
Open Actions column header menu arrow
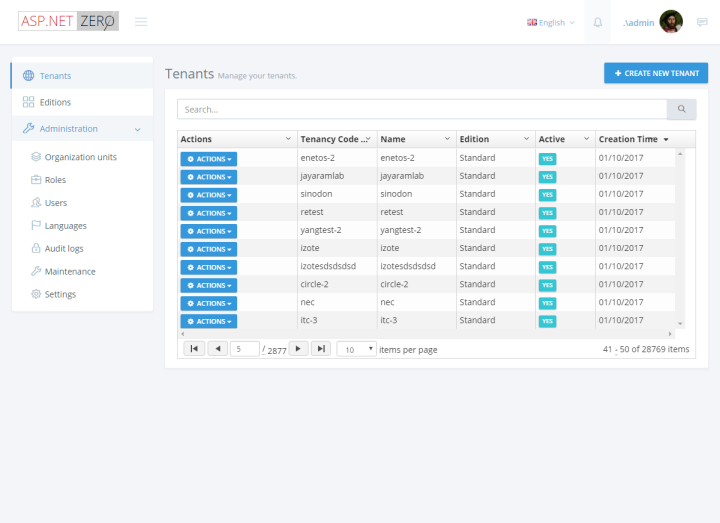(288, 139)
